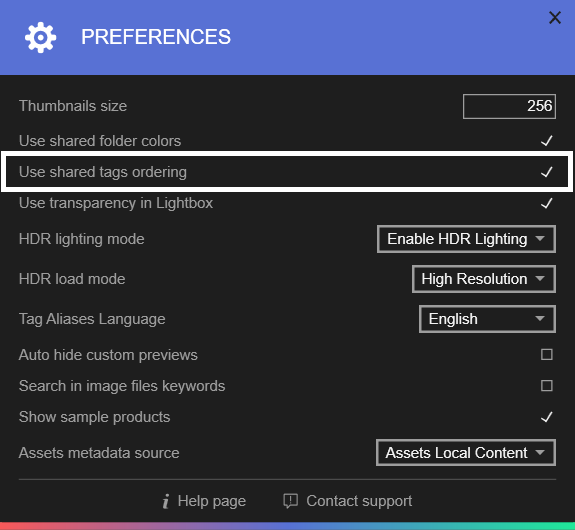575x530 pixels.
Task: Open the English language dropdown
Action: 487,319
